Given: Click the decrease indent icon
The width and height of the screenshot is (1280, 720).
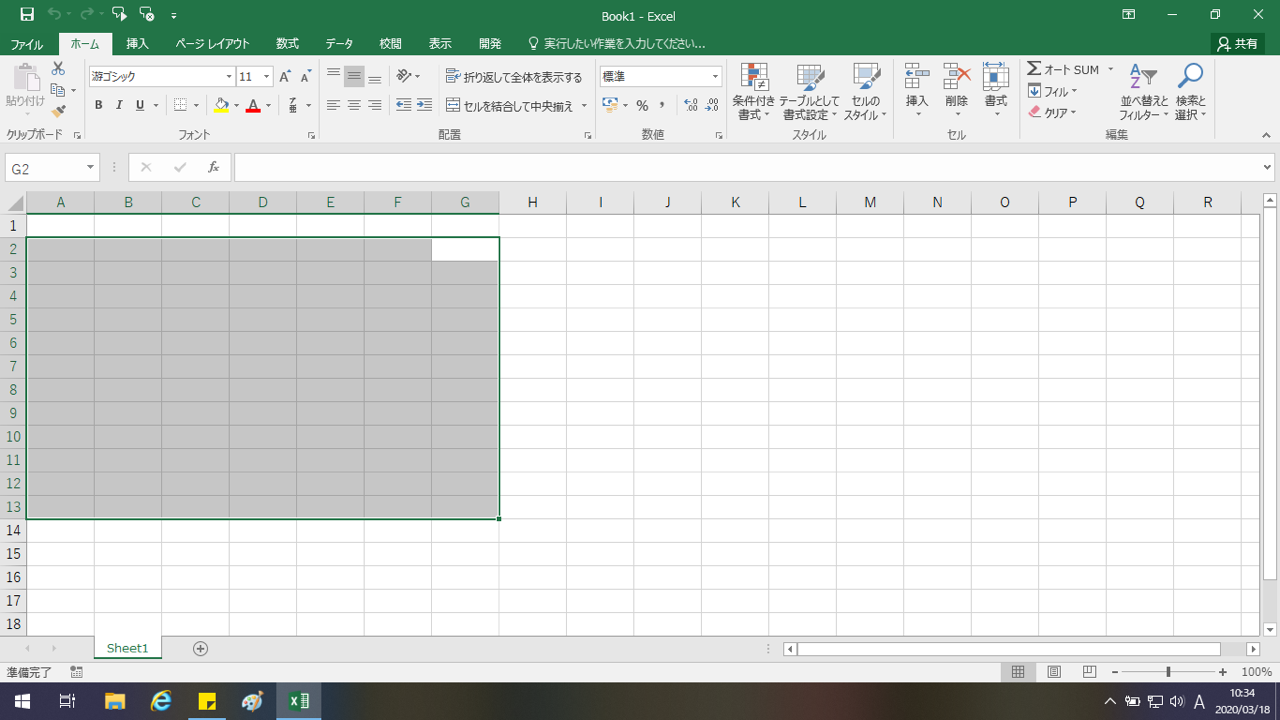Looking at the screenshot, I should (x=403, y=105).
